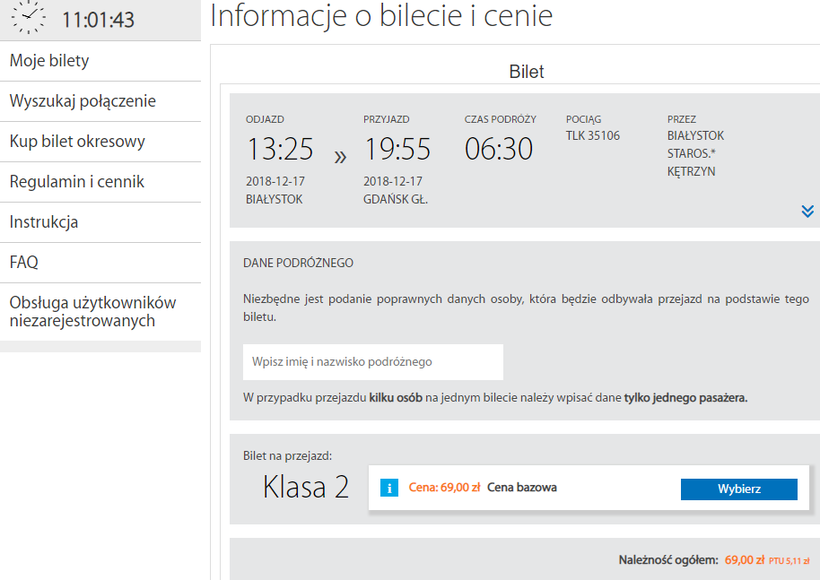Click the digital time display 11:01:43

(98, 20)
